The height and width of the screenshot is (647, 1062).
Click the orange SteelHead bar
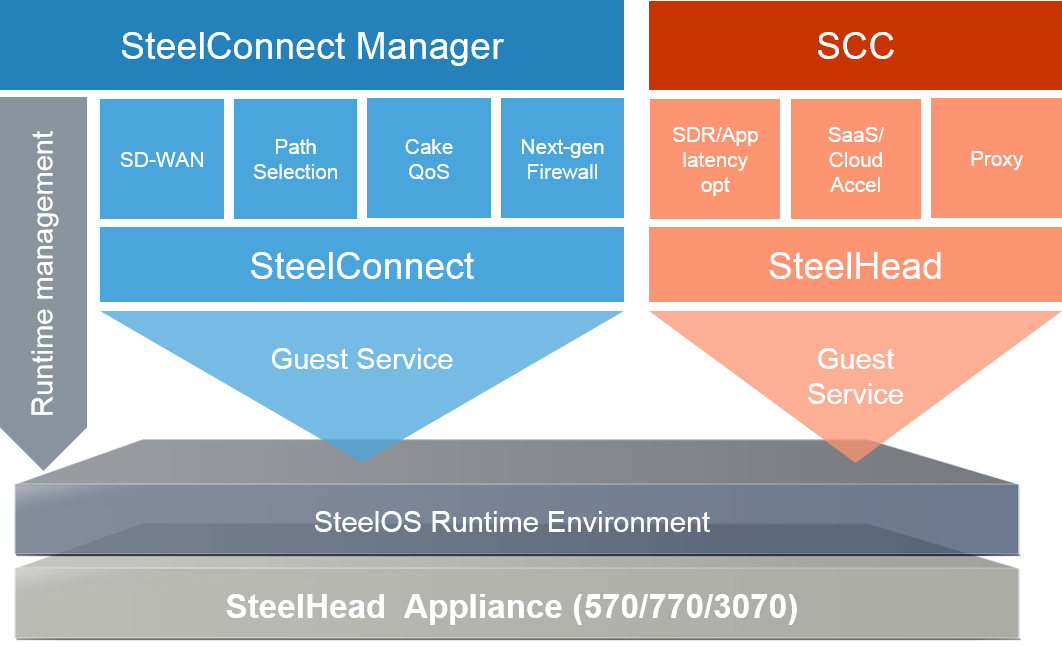855,264
